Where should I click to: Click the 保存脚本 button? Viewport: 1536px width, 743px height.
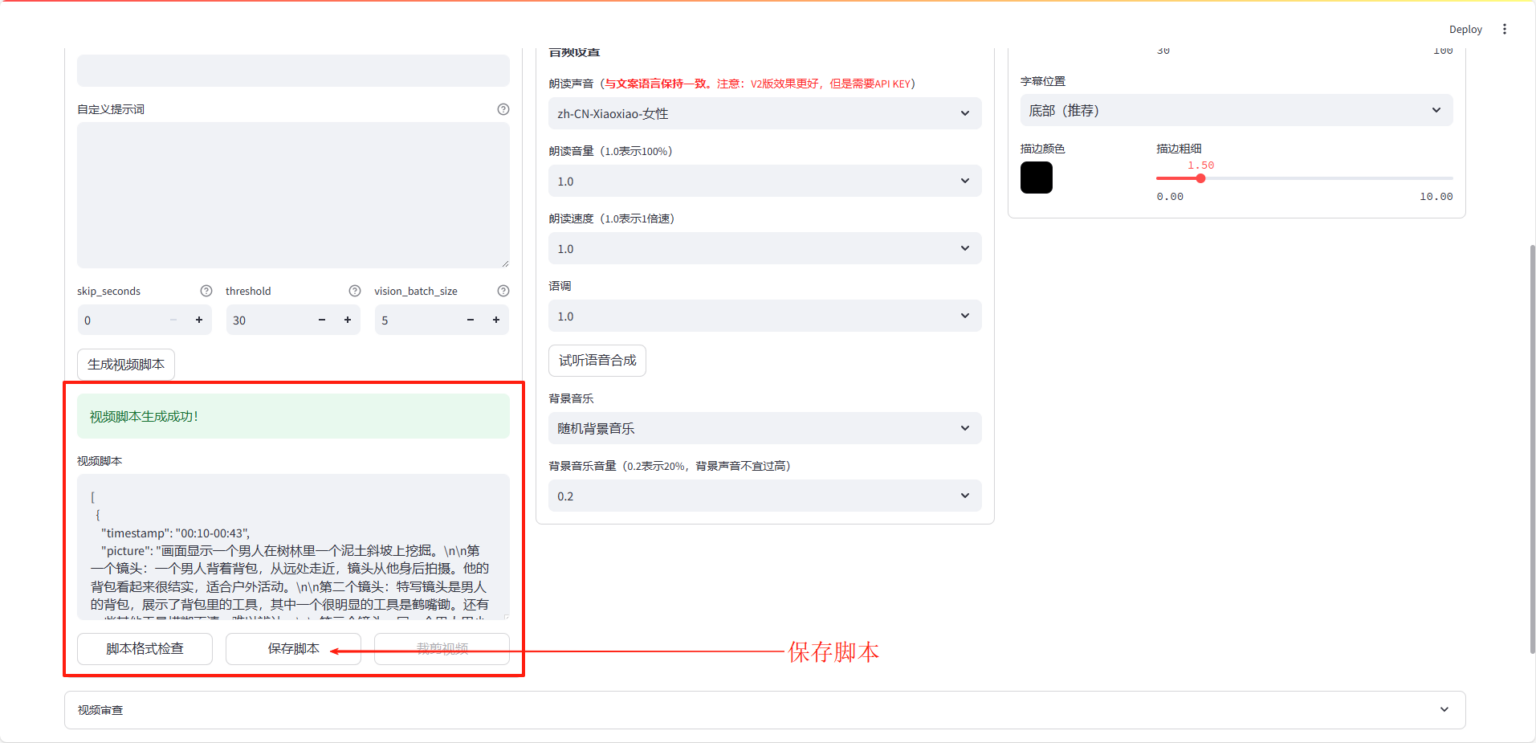(293, 649)
